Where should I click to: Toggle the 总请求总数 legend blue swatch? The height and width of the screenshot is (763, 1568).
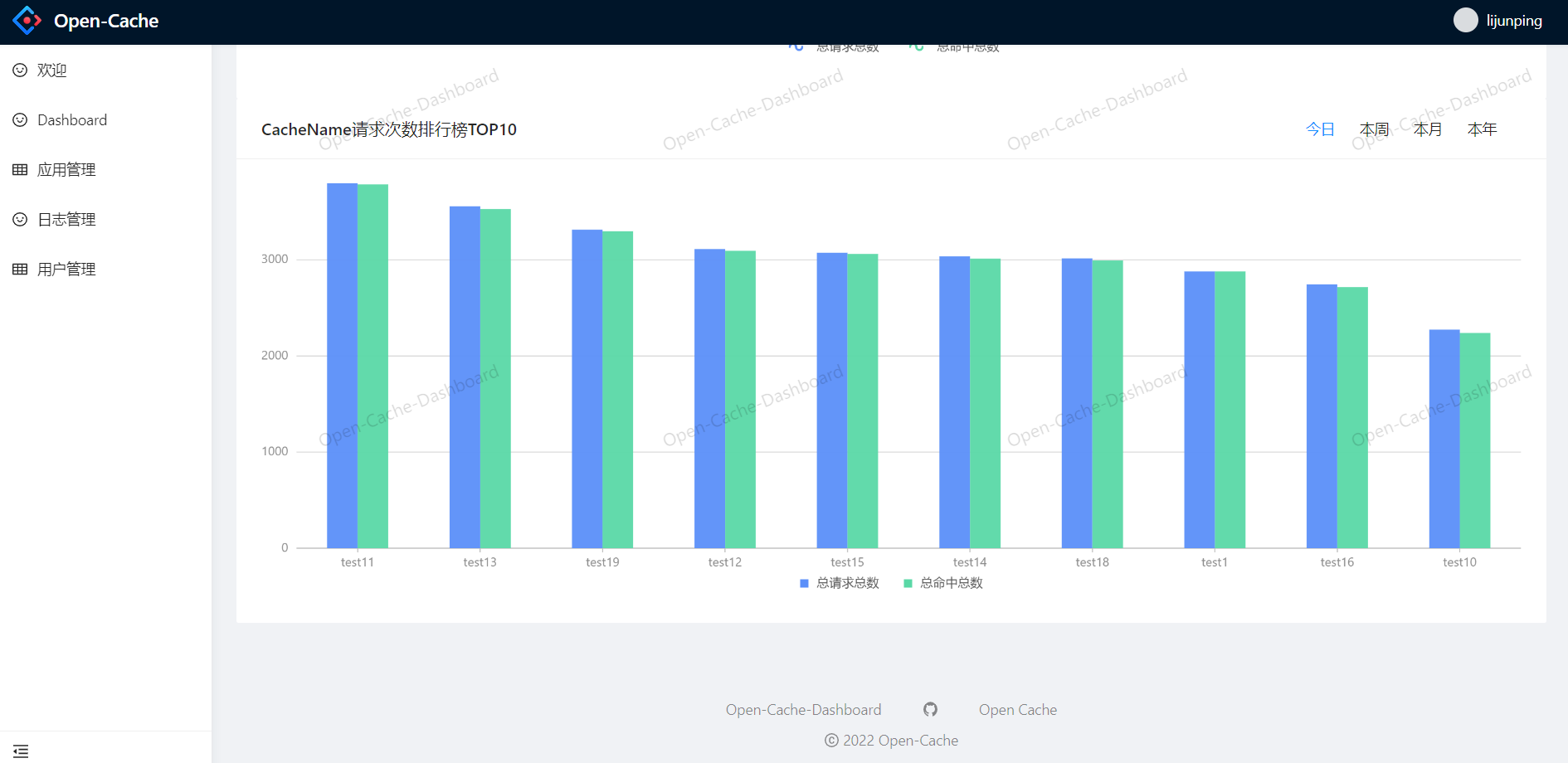[x=804, y=584]
